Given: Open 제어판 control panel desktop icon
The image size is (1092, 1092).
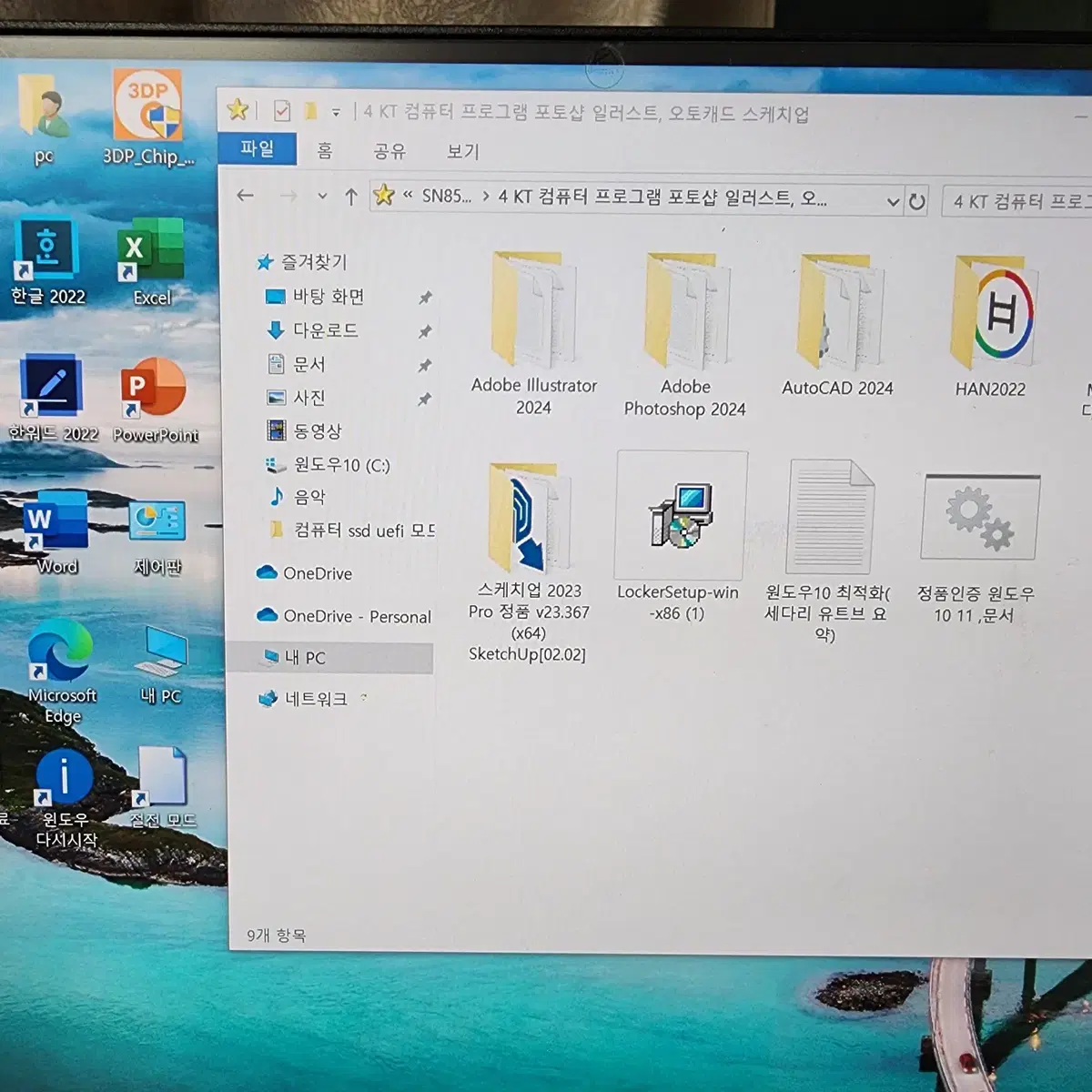Looking at the screenshot, I should coord(157,537).
